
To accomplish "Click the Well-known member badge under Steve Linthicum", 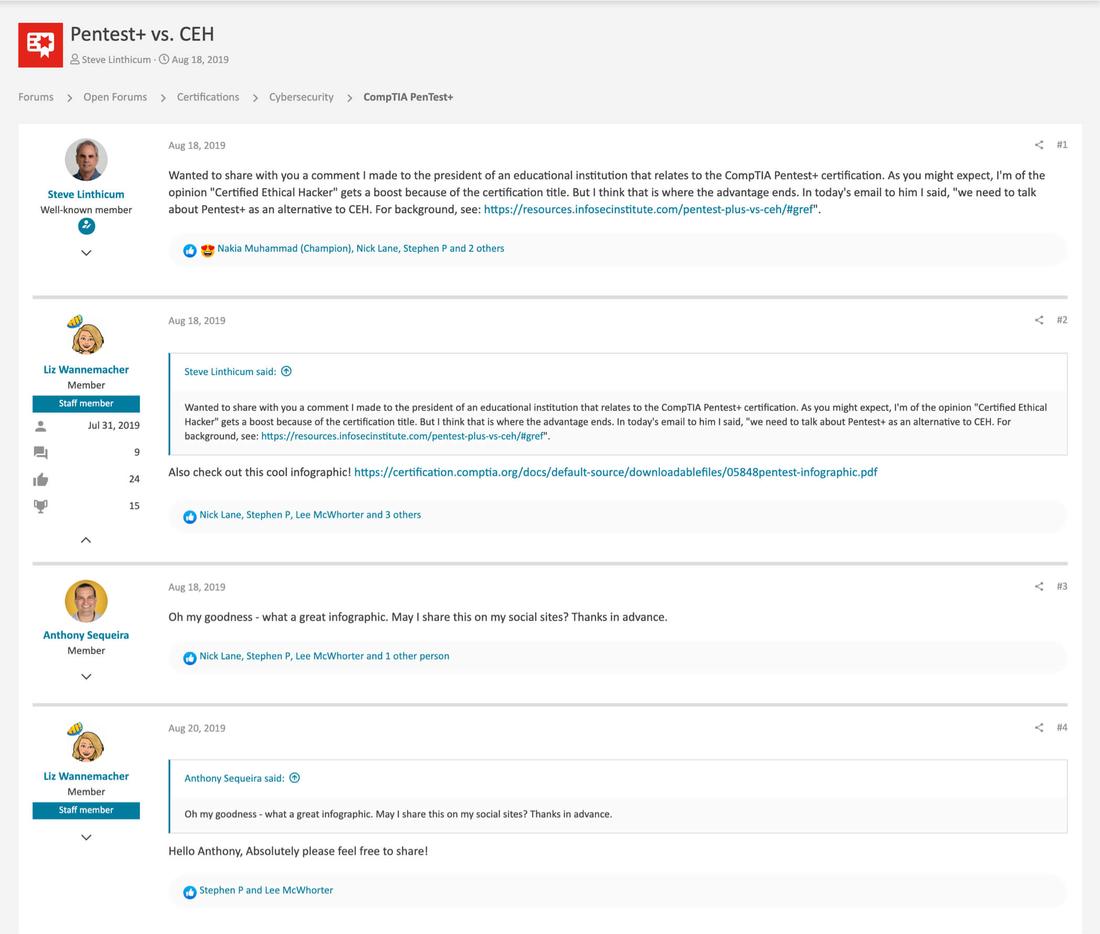I will 86,208.
